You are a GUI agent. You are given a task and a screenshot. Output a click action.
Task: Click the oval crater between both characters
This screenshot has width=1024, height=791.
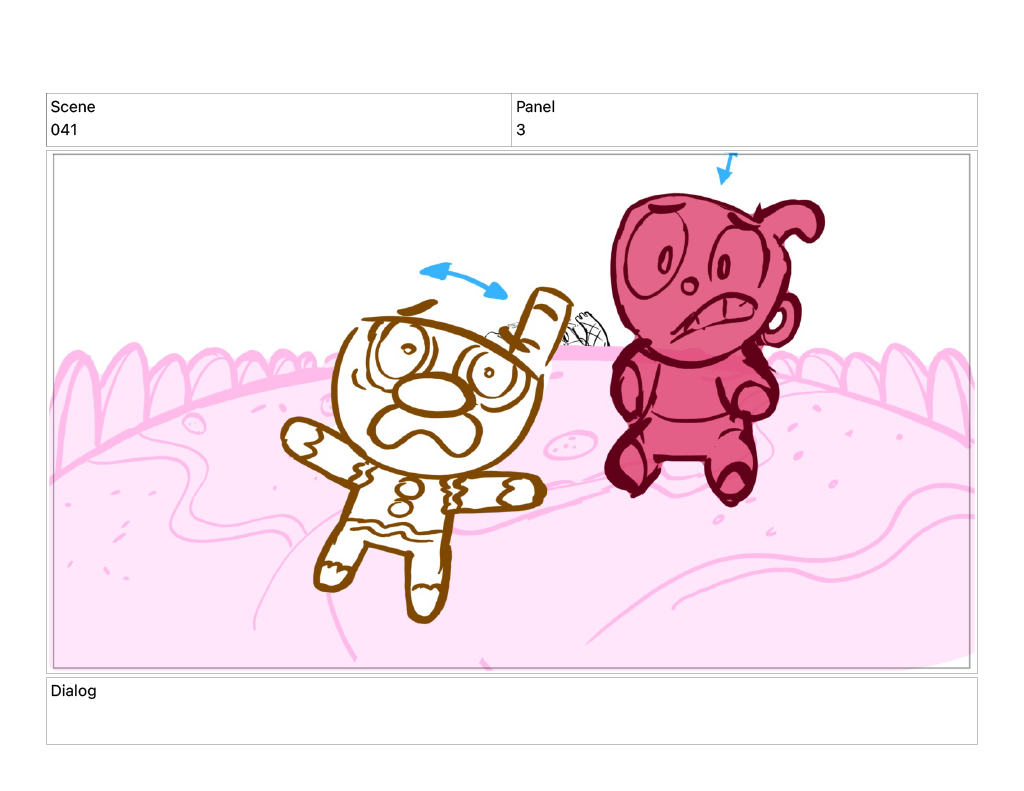pos(574,442)
